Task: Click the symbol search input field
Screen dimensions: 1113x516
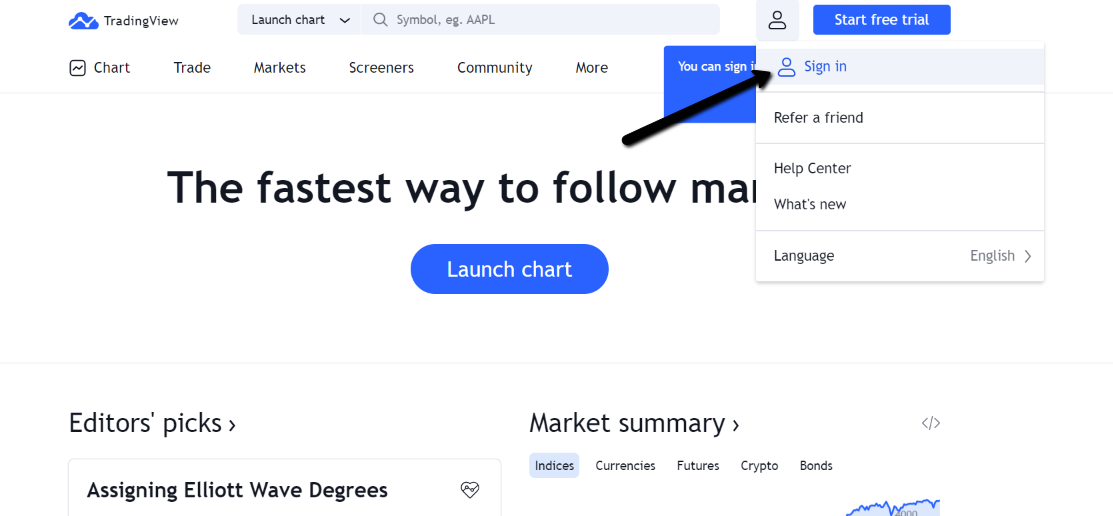Action: (x=550, y=20)
